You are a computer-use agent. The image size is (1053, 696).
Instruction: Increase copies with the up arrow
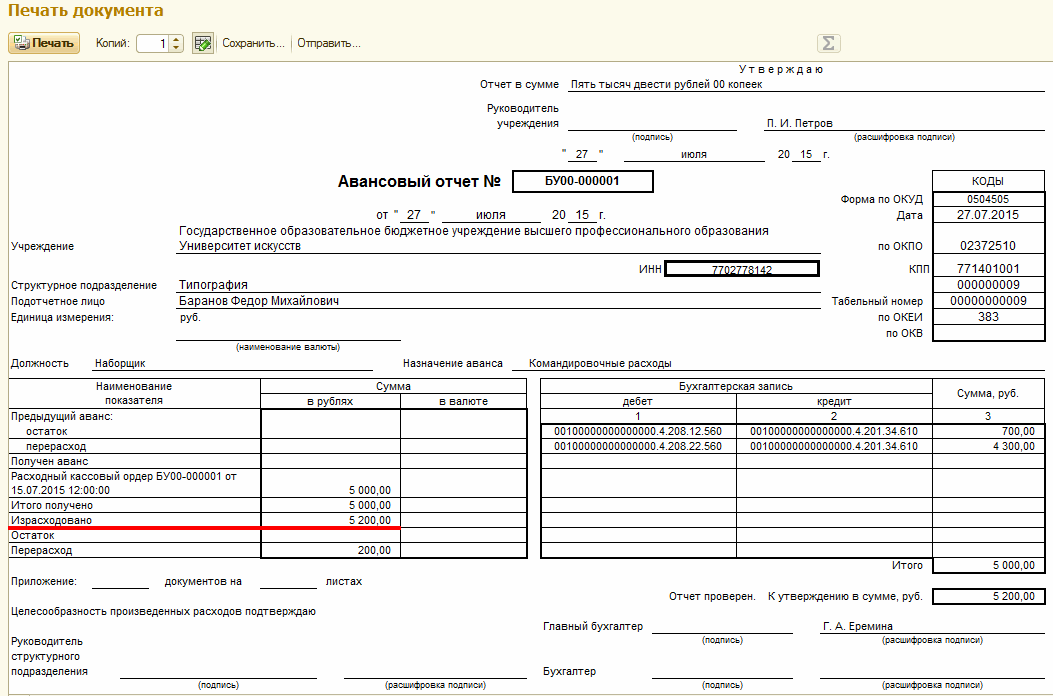(x=176, y=40)
